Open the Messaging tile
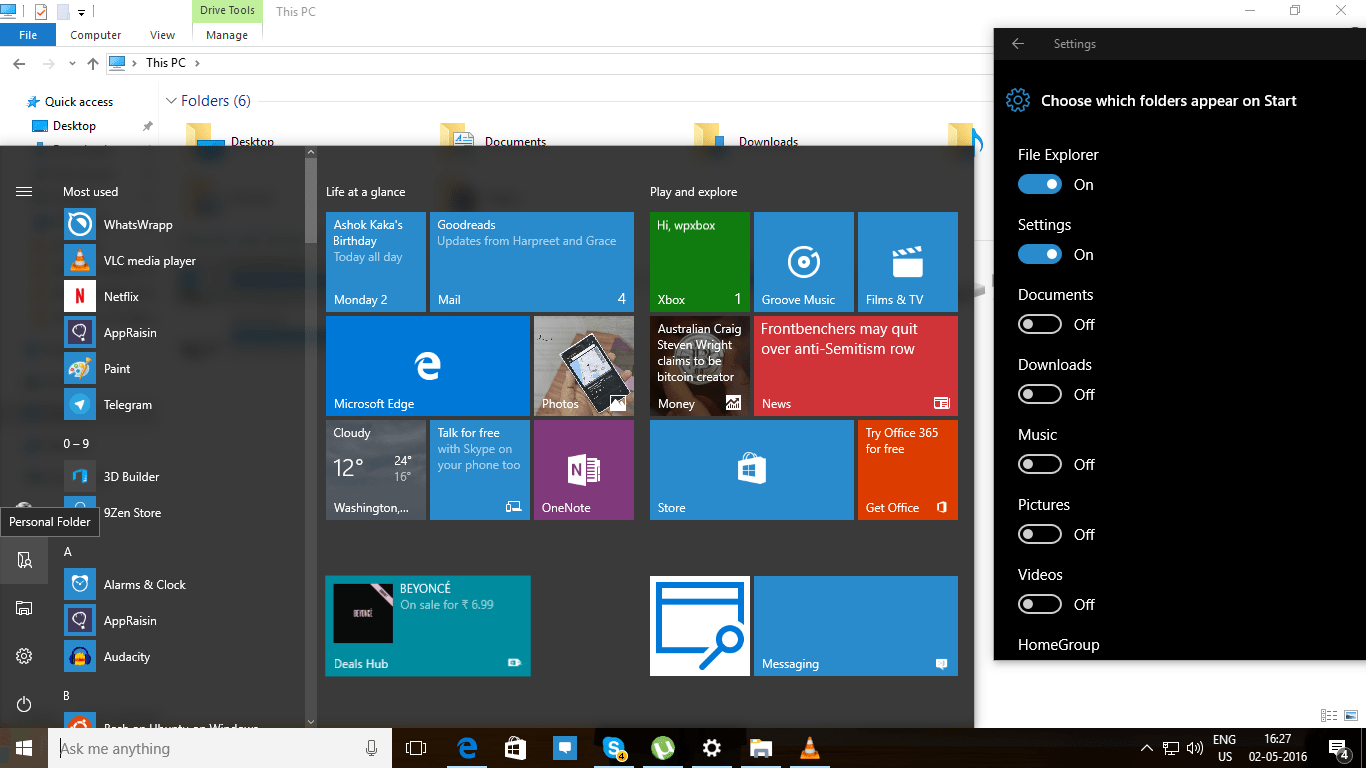 [x=856, y=626]
